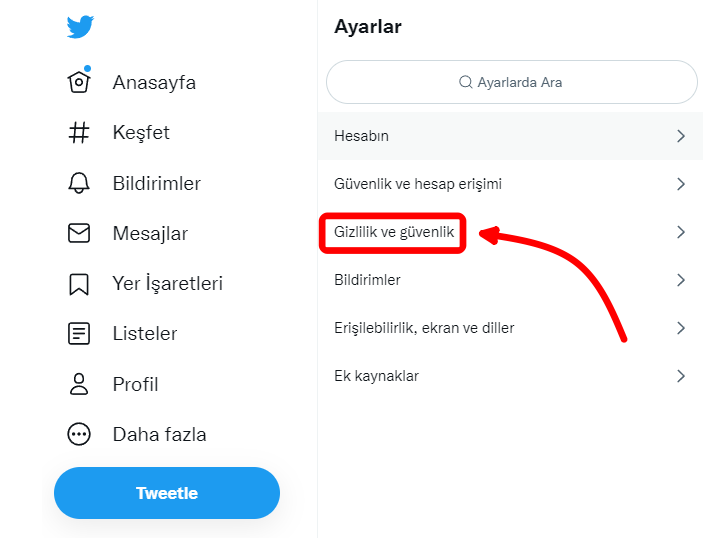Viewport: 703px width, 538px height.
Task: Expand Güvenlik ve hesap erişimi chevron
Action: click(x=681, y=184)
